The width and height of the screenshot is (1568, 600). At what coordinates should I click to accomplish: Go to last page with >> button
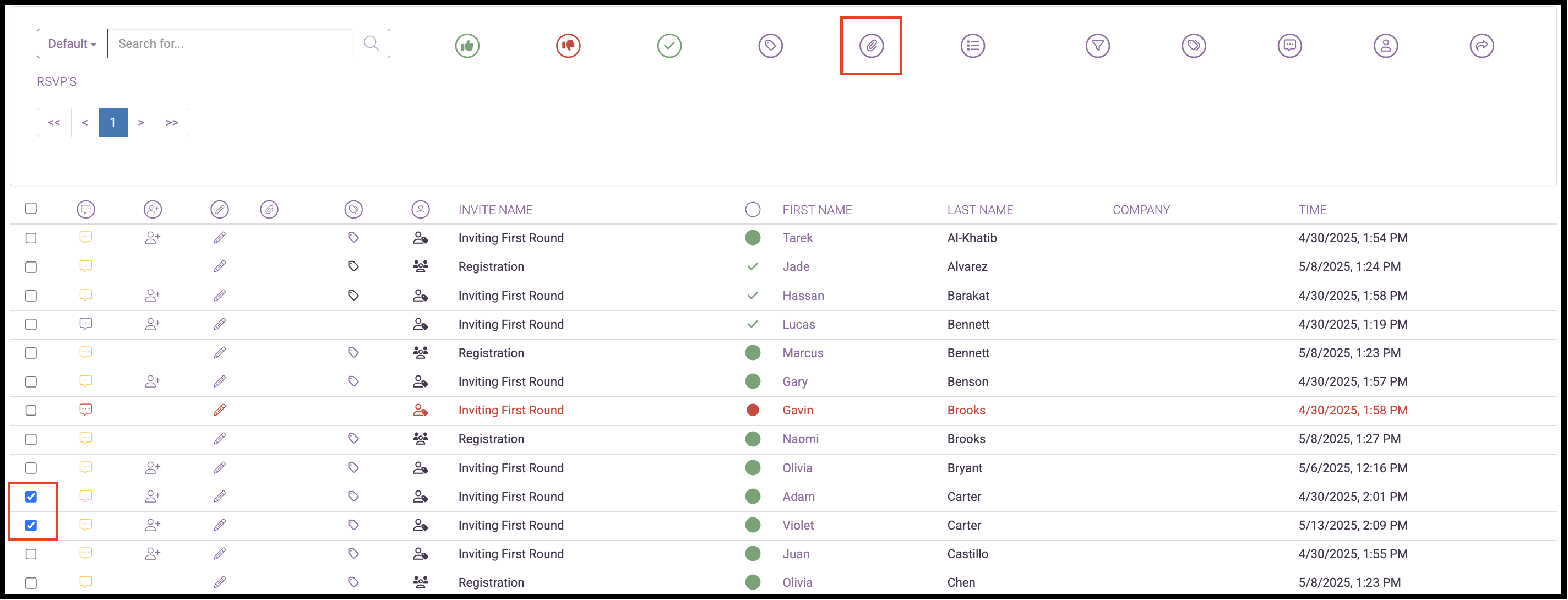(172, 122)
